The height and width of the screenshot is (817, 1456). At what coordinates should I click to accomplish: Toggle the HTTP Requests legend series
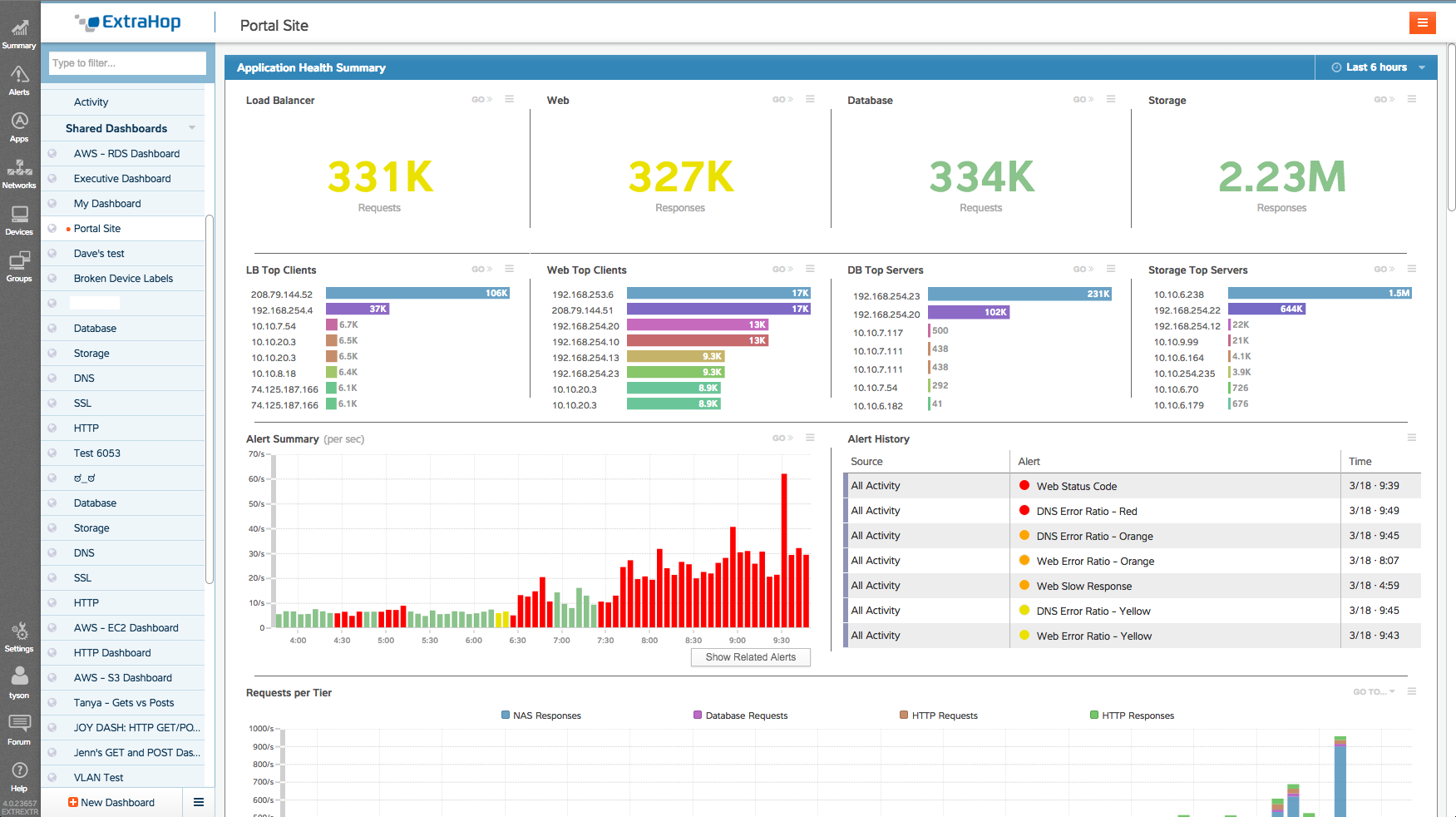click(939, 715)
